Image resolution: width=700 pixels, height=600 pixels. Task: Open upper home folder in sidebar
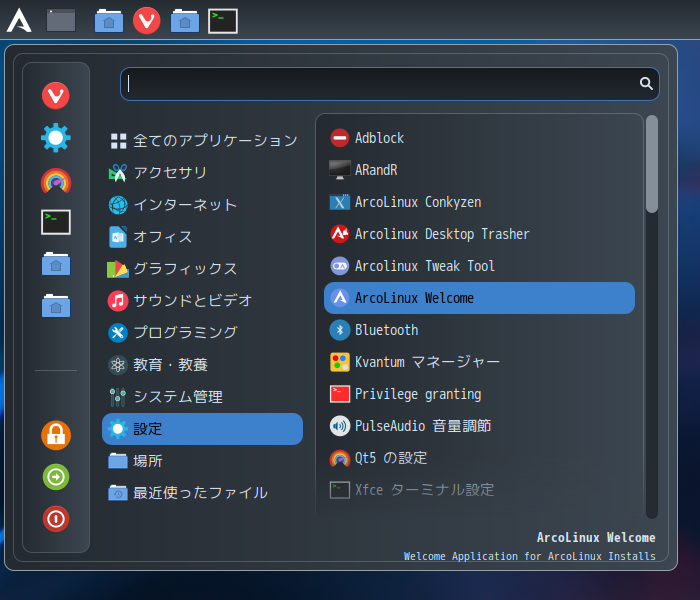click(56, 264)
